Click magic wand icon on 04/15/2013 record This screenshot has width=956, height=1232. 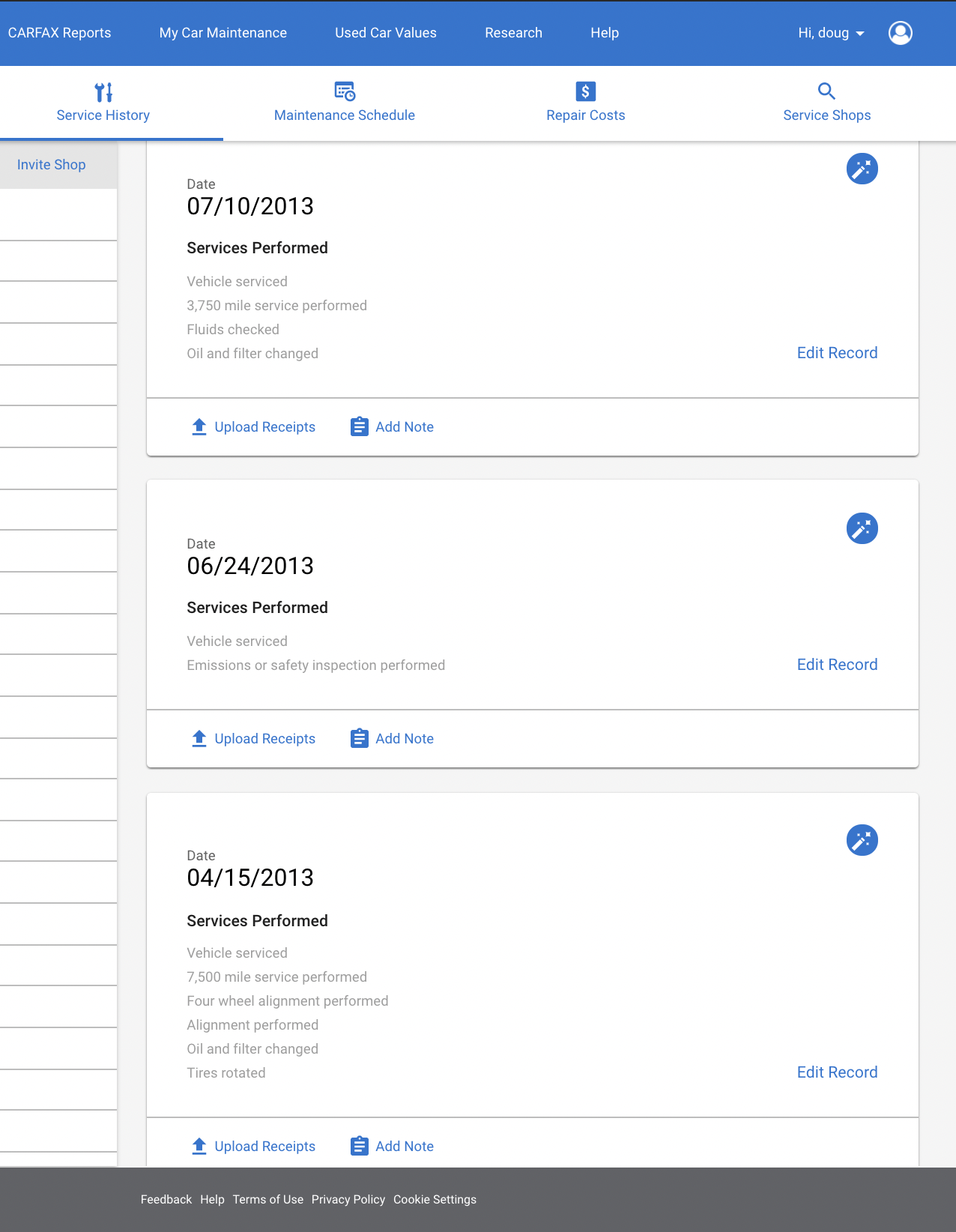(x=862, y=840)
